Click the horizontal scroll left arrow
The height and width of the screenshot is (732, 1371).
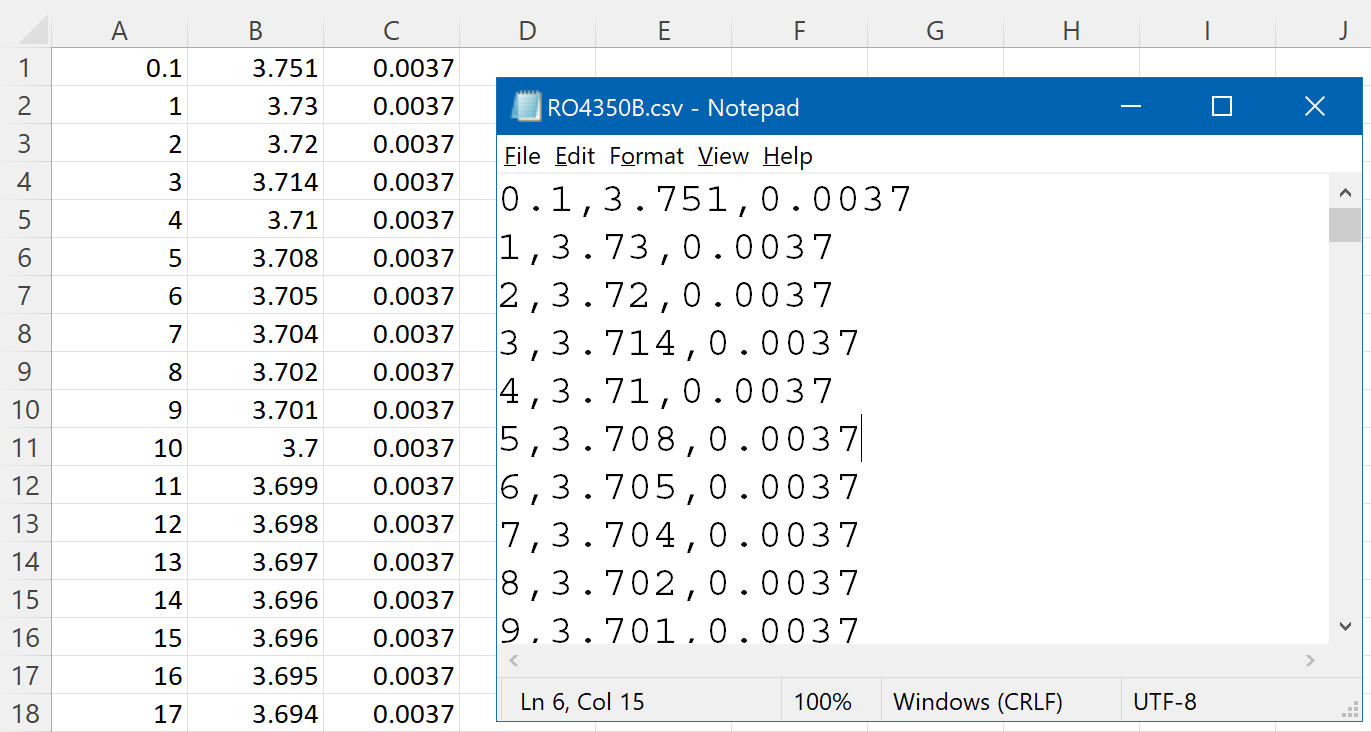514,660
